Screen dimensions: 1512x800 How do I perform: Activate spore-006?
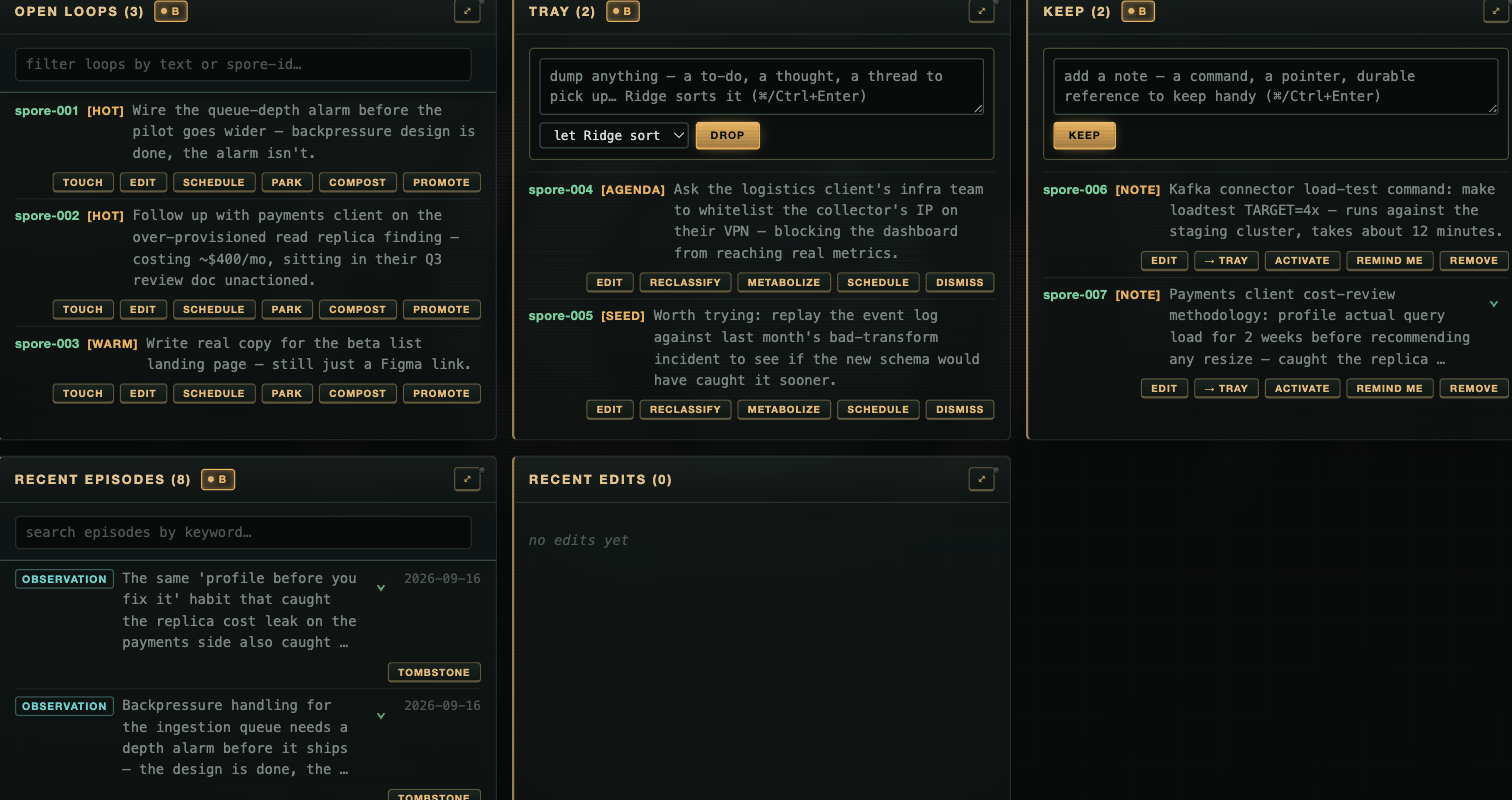click(x=1302, y=260)
